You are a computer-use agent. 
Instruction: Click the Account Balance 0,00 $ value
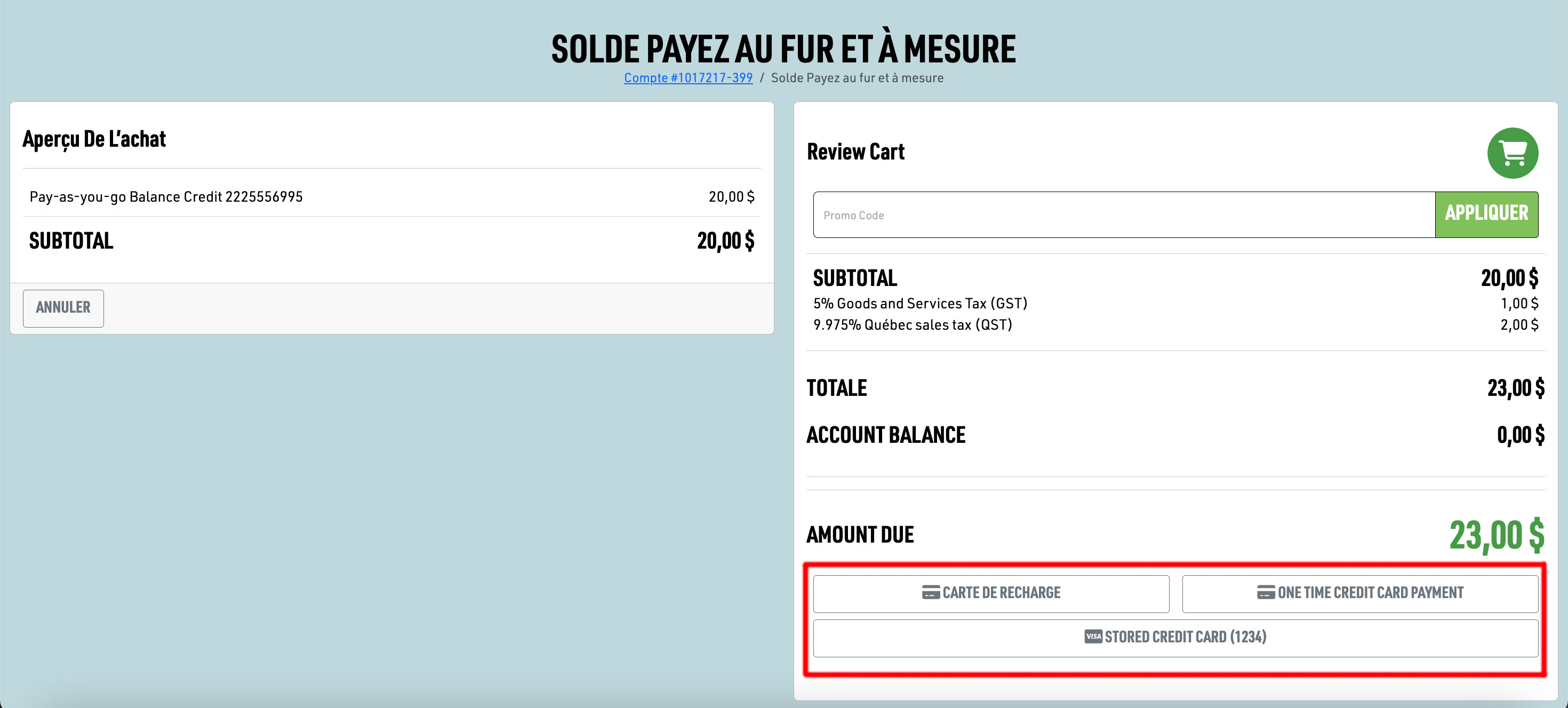pos(1521,435)
